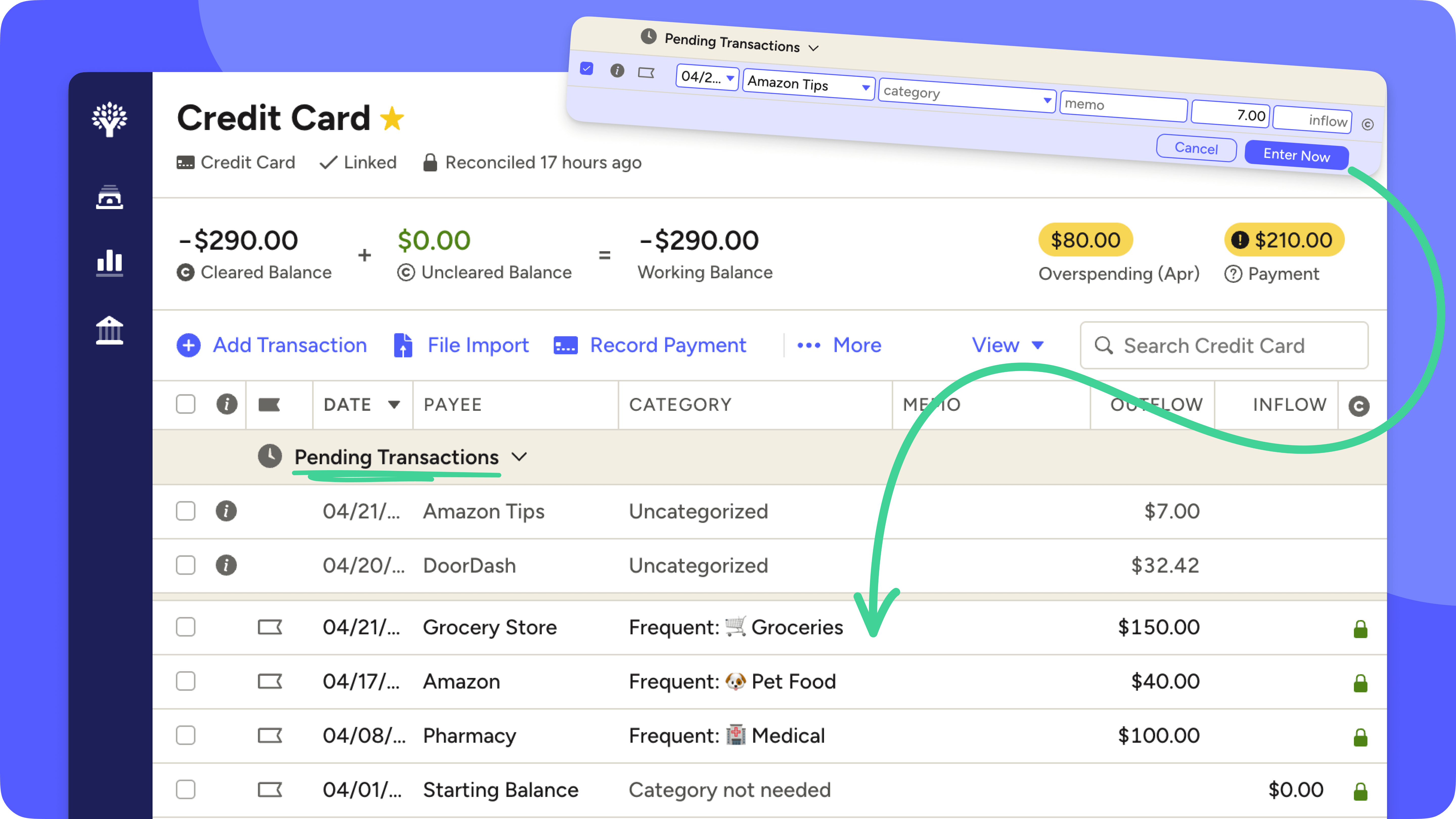Click the $210.00 Payment pill

point(1284,240)
